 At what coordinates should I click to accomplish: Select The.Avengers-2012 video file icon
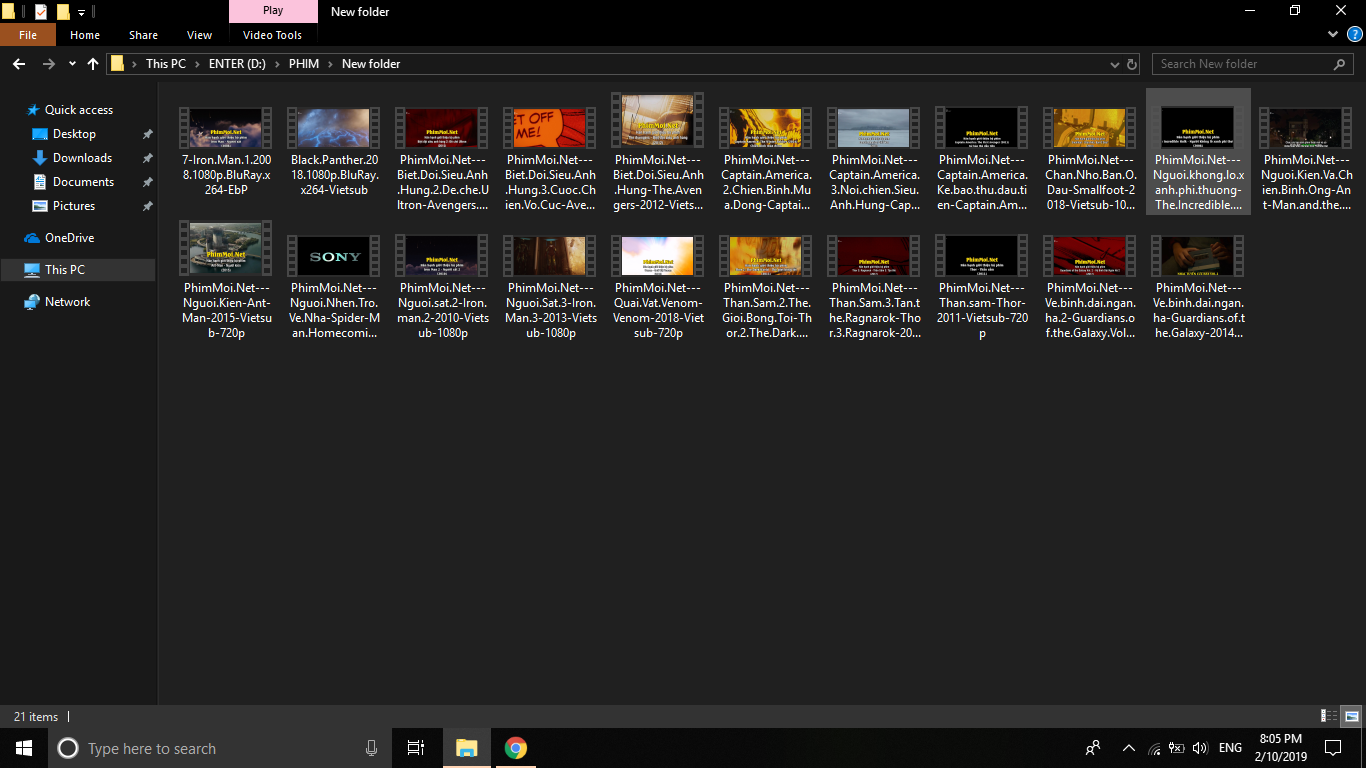coord(658,121)
